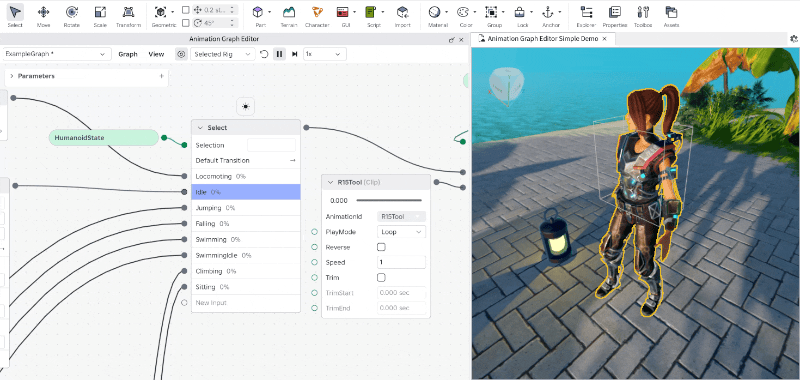Click the Material sphere icon
Screen dimensions: 800x380
(434, 12)
